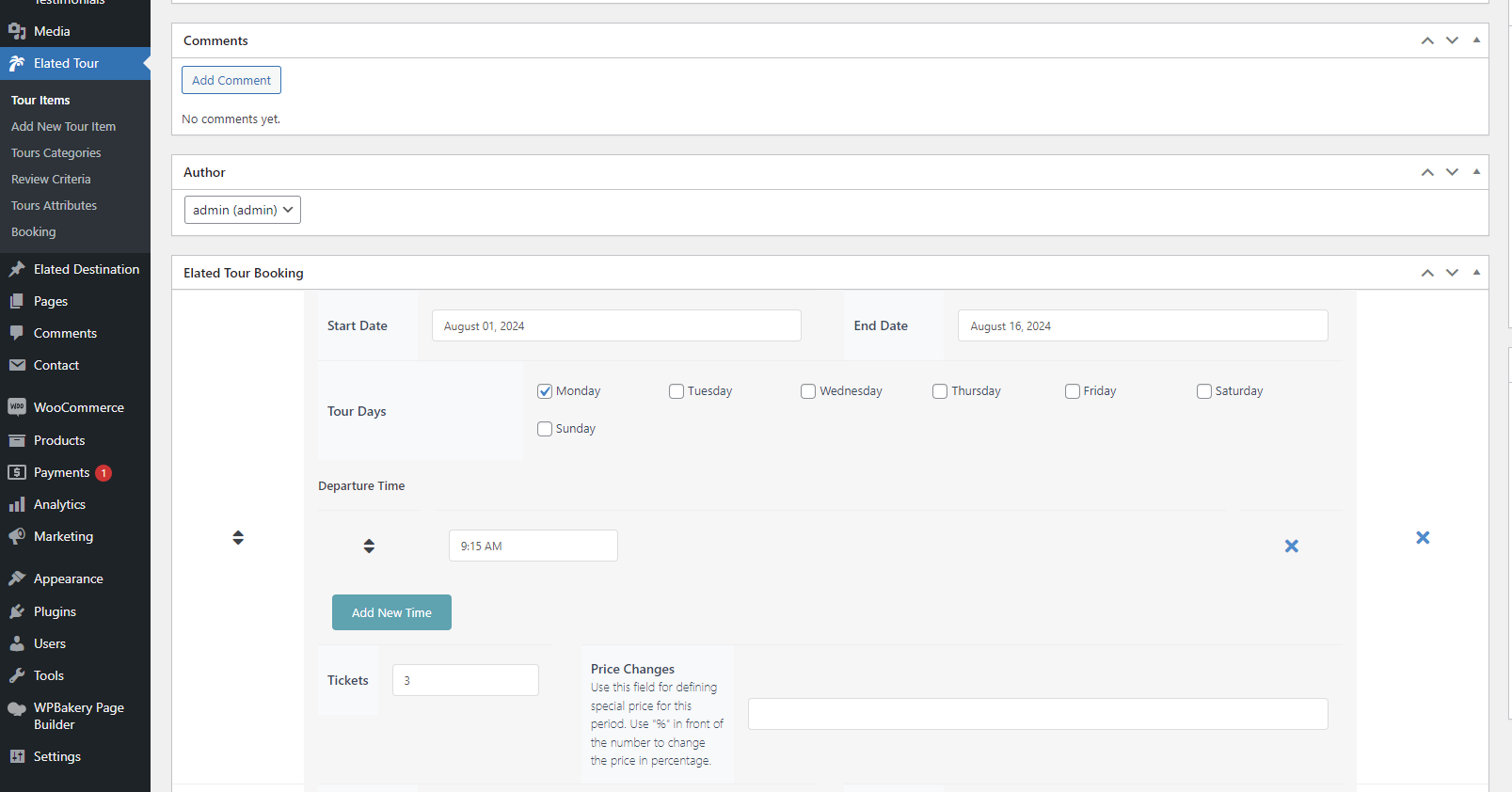Enable the Sunday tour day
This screenshot has width=1512, height=792.
point(545,429)
